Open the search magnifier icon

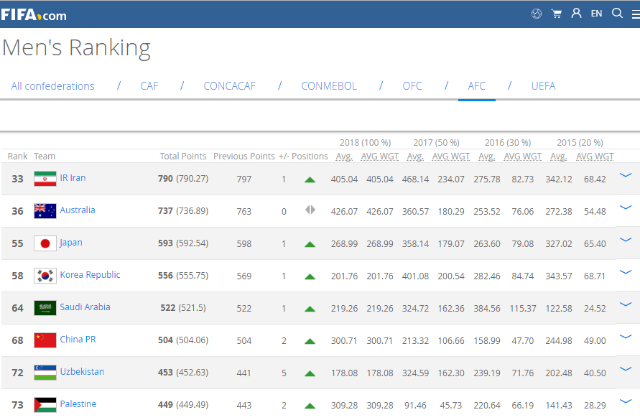point(617,13)
